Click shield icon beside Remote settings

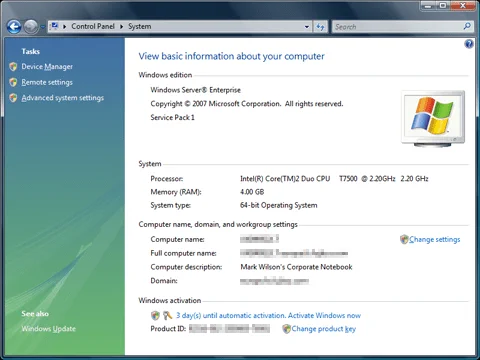click(x=13, y=82)
